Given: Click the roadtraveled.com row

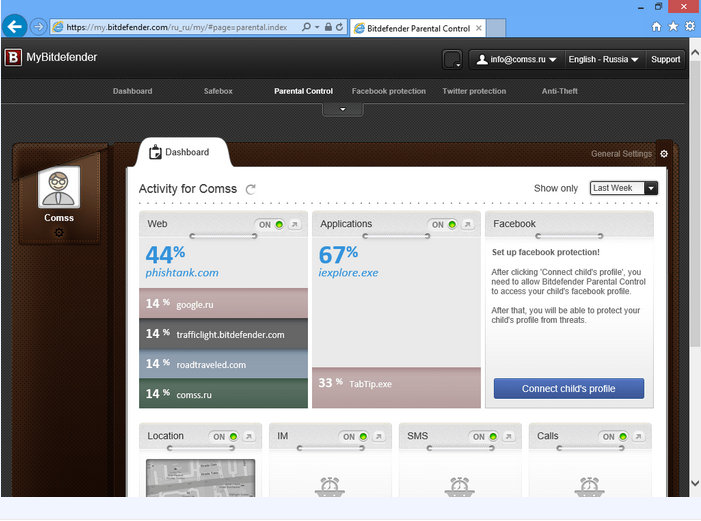Looking at the screenshot, I should 224,364.
